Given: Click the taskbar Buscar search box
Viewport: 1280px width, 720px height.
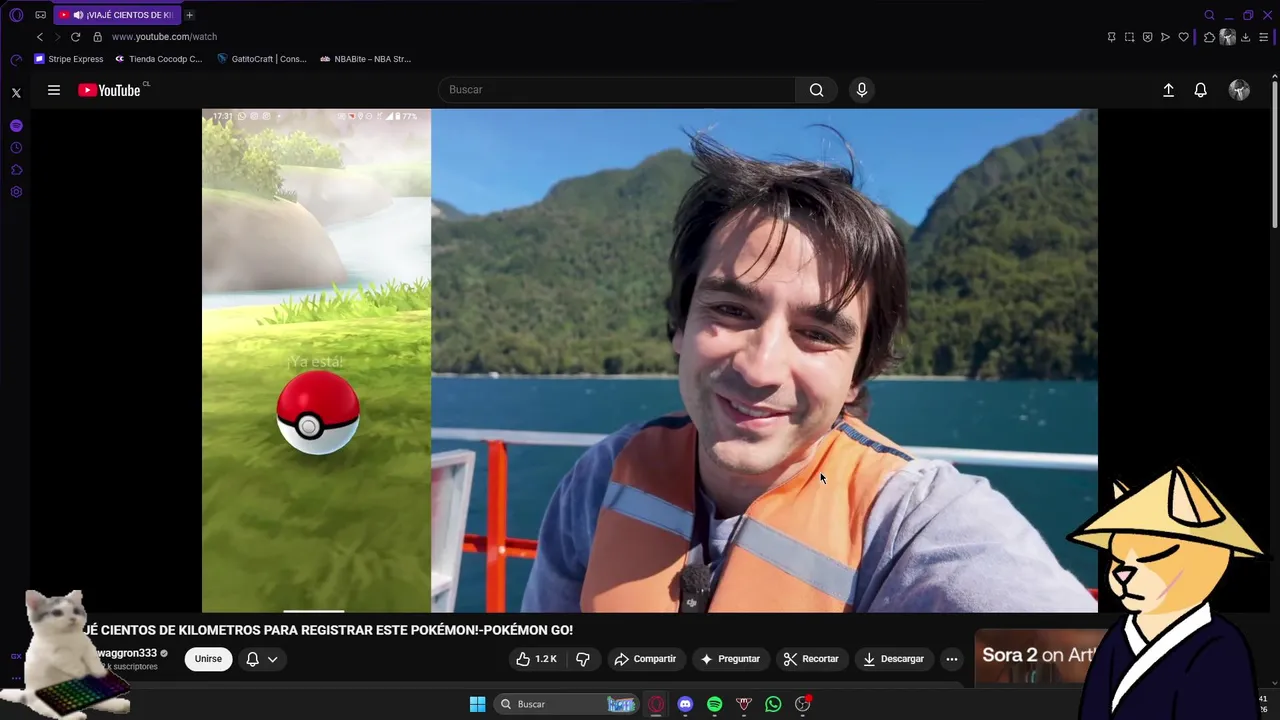Looking at the screenshot, I should (567, 704).
